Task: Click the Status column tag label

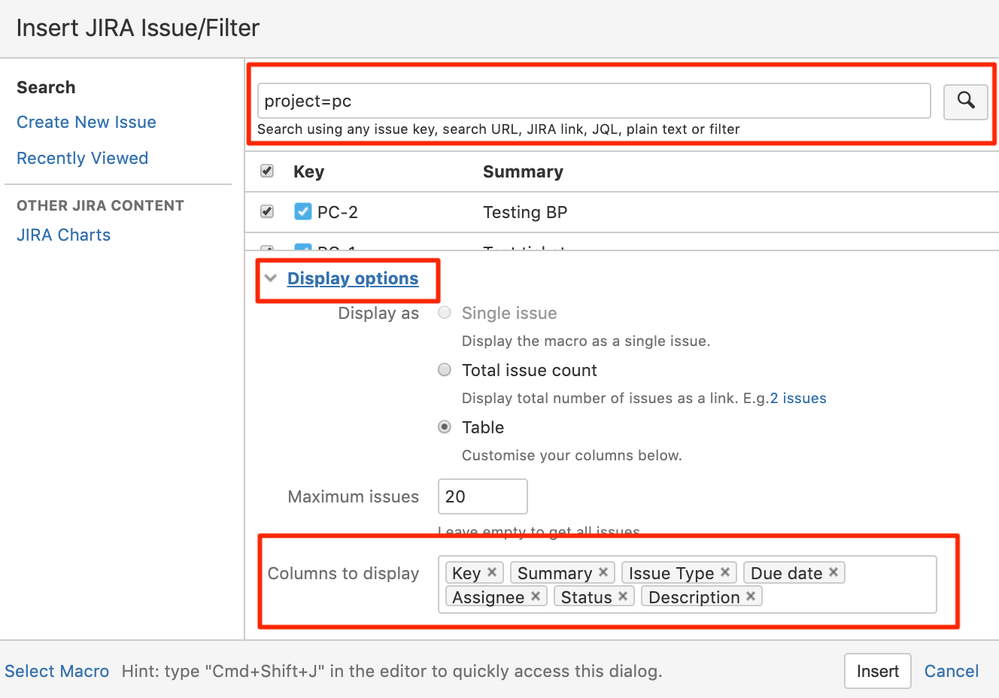Action: pos(586,597)
